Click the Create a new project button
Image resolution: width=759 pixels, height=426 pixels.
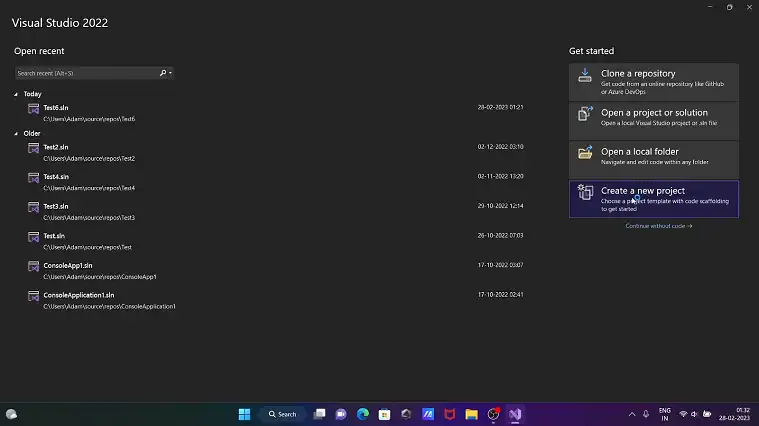click(x=653, y=199)
